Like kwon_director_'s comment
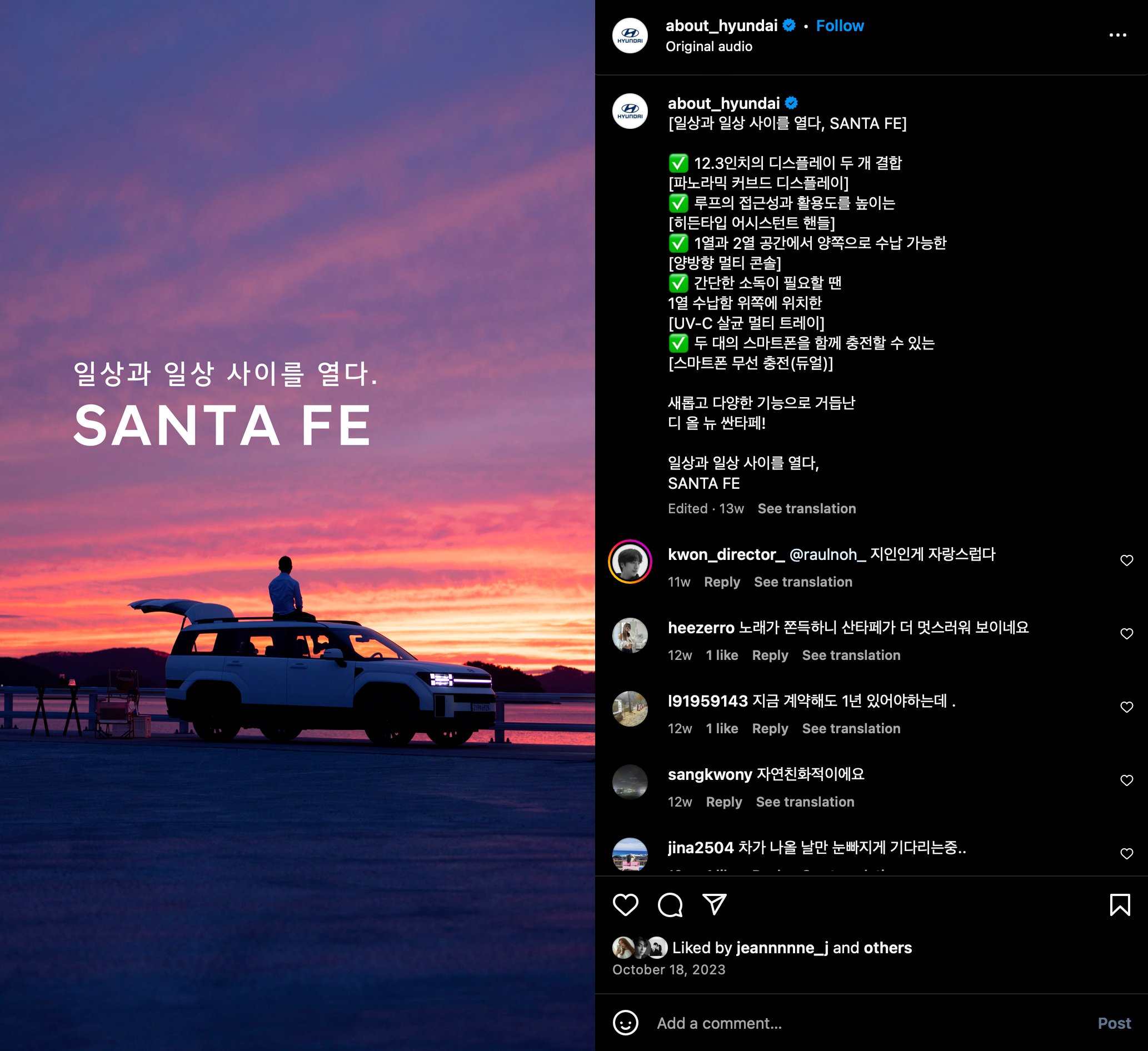 point(1126,561)
